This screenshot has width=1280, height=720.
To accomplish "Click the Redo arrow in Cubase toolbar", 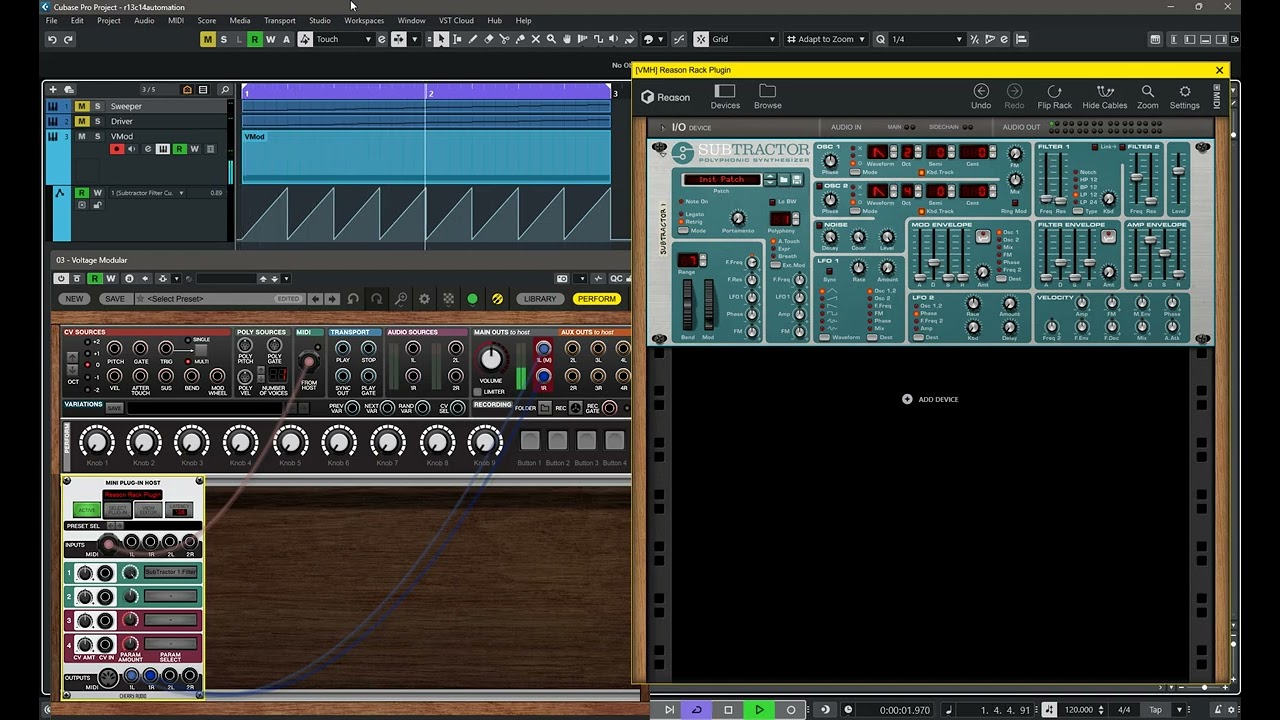I will click(68, 39).
